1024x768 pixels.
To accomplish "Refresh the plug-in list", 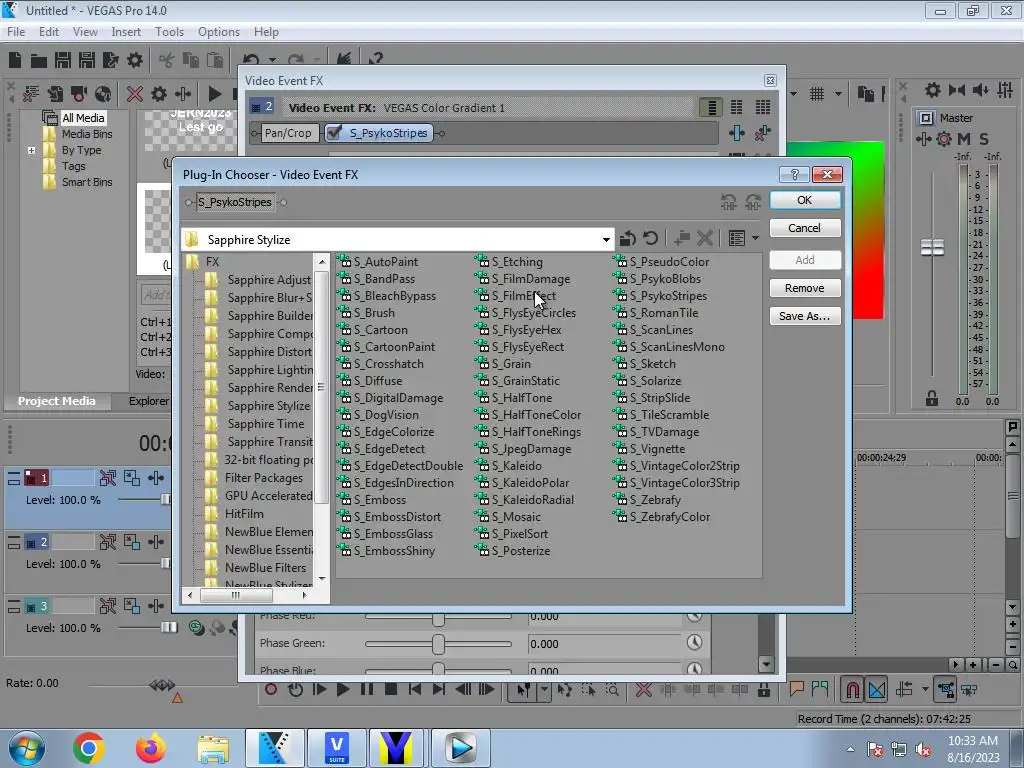I will tap(650, 238).
